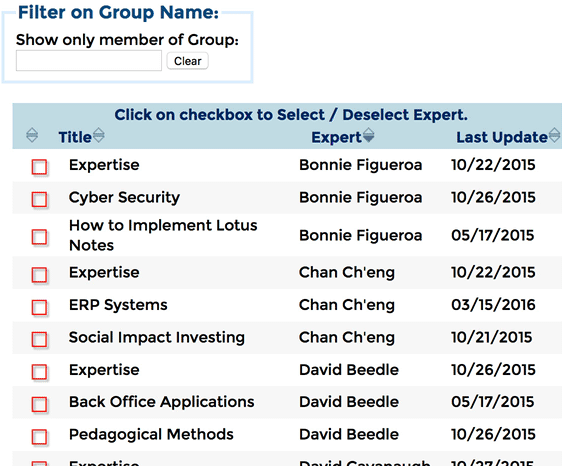Click the sort icon beside Title header
The width and height of the screenshot is (562, 466).
pos(99,135)
